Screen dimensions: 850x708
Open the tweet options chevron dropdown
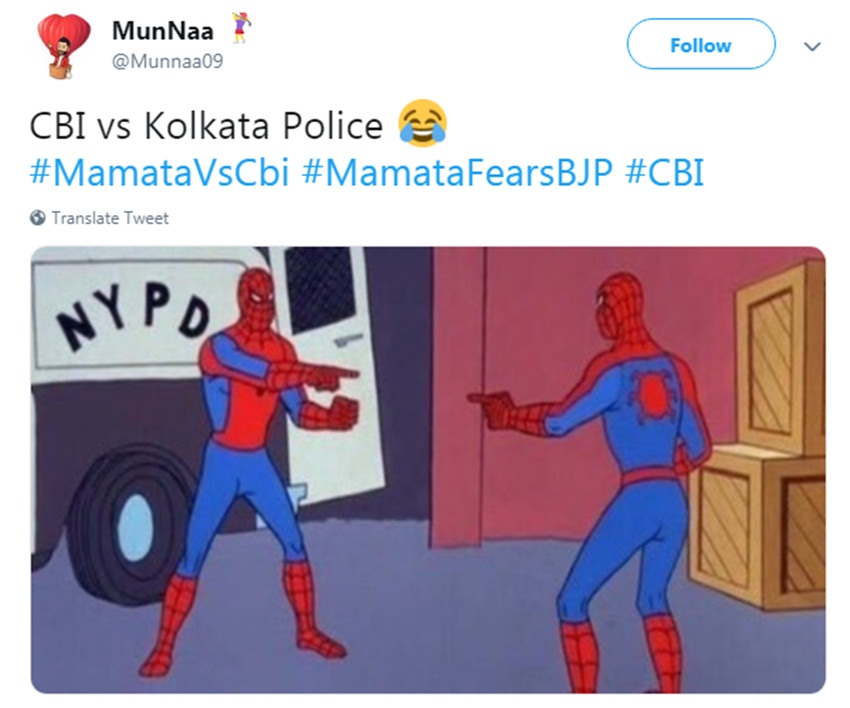[812, 47]
